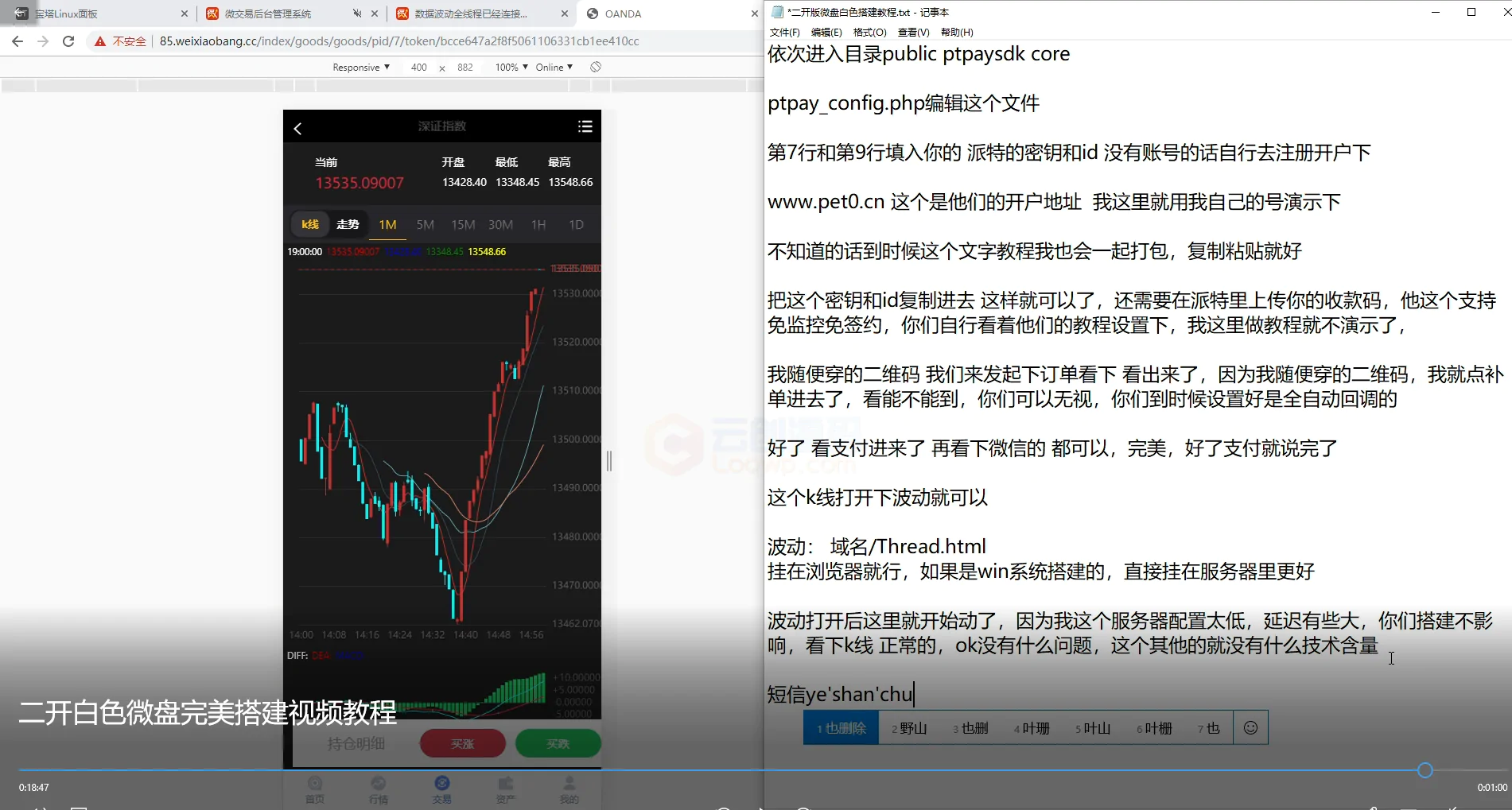Go forward in the browser
The image size is (1512, 810).
point(43,41)
